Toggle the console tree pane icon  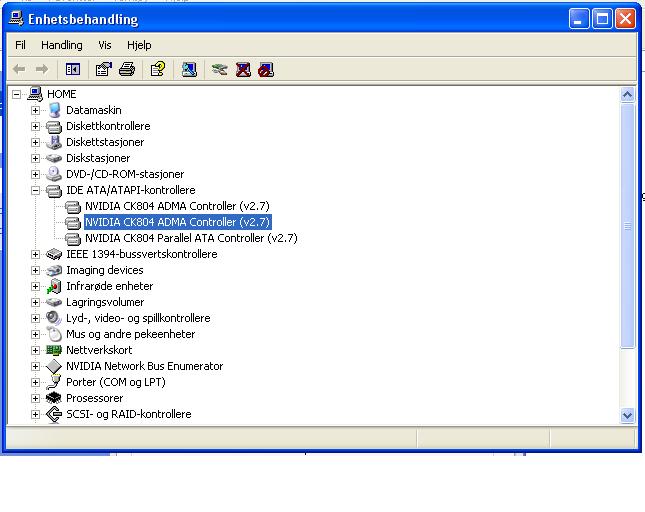click(x=73, y=70)
